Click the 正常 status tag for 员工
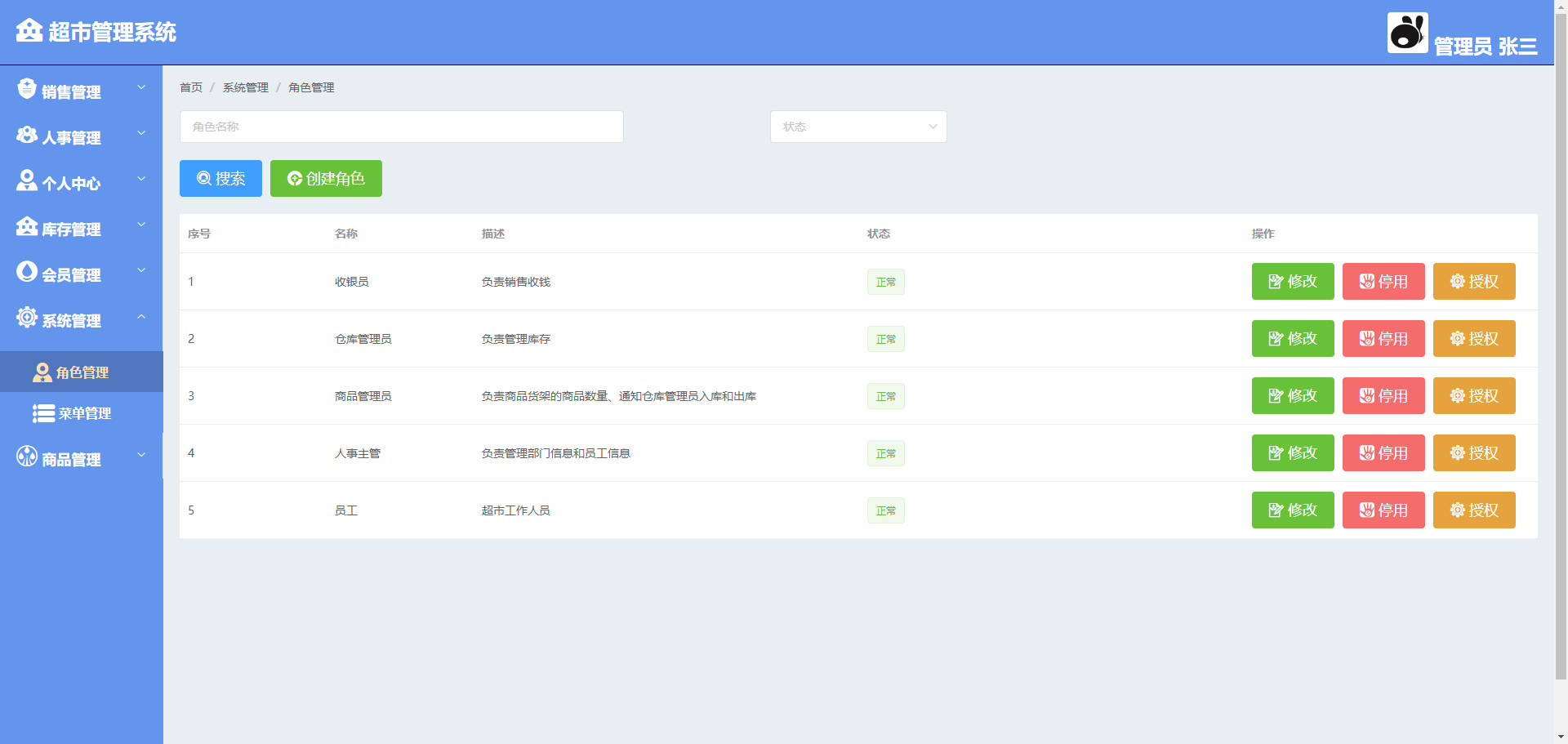 [x=886, y=510]
